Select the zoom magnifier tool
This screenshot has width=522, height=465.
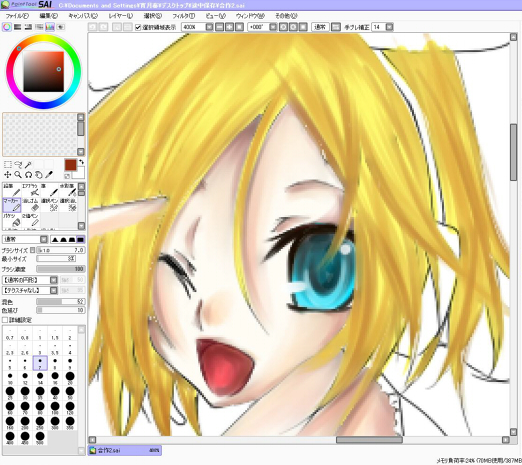click(18, 175)
